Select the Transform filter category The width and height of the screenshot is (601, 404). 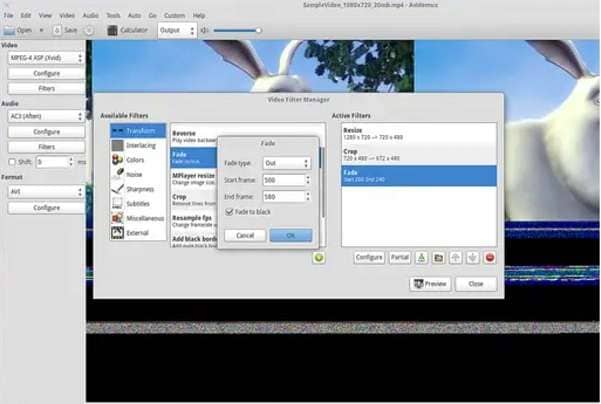point(138,131)
